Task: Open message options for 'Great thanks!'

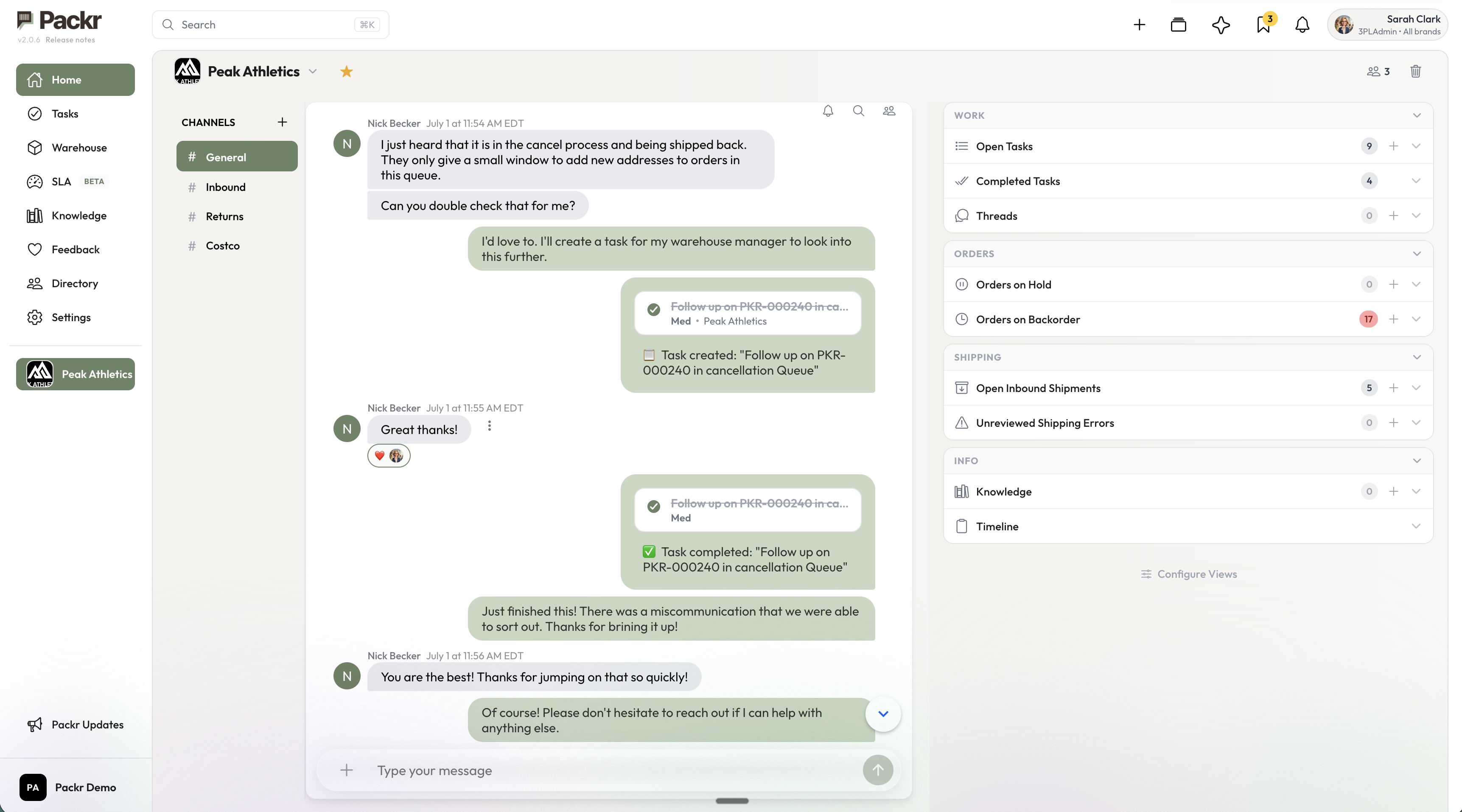Action: click(x=489, y=426)
